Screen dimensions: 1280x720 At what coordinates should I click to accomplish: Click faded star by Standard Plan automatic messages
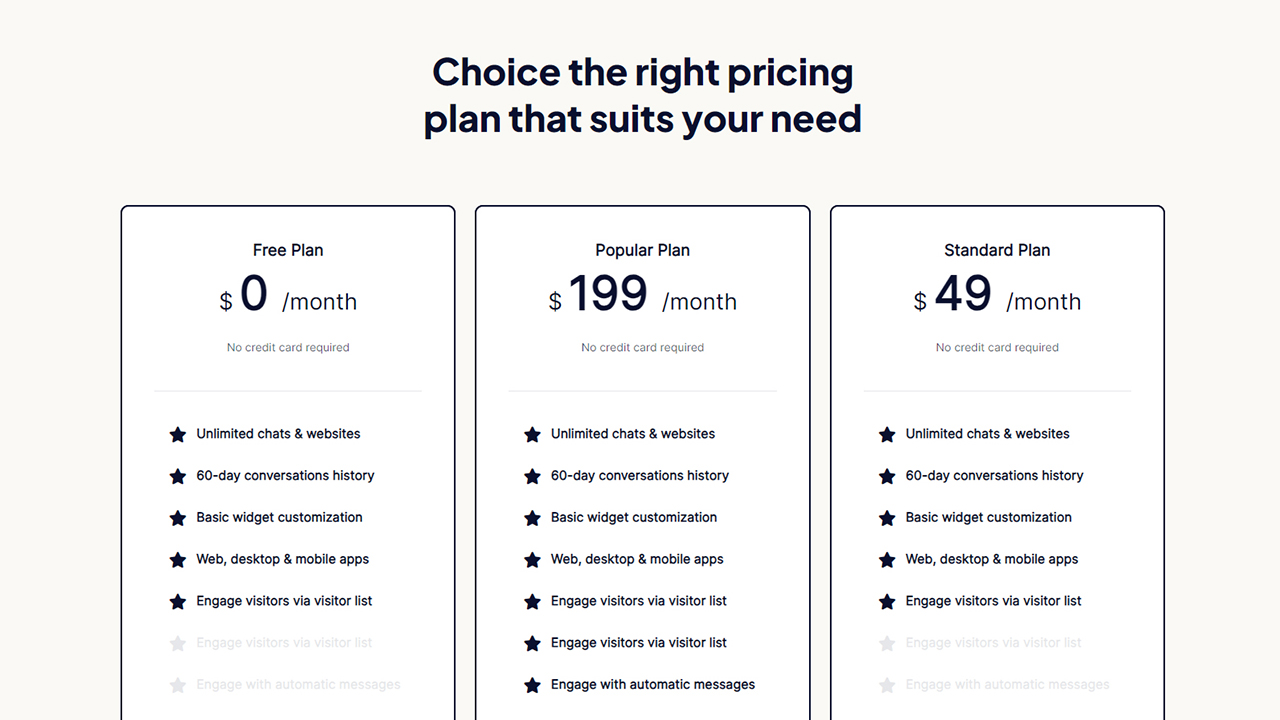(x=887, y=685)
